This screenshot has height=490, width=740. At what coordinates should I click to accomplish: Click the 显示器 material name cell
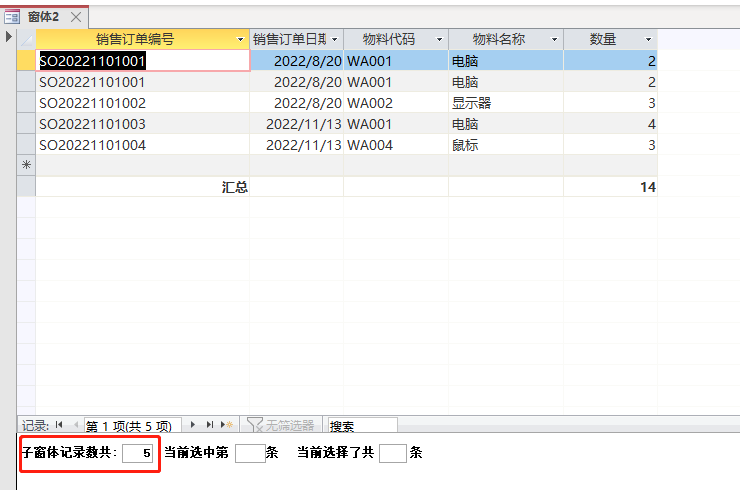[x=506, y=103]
